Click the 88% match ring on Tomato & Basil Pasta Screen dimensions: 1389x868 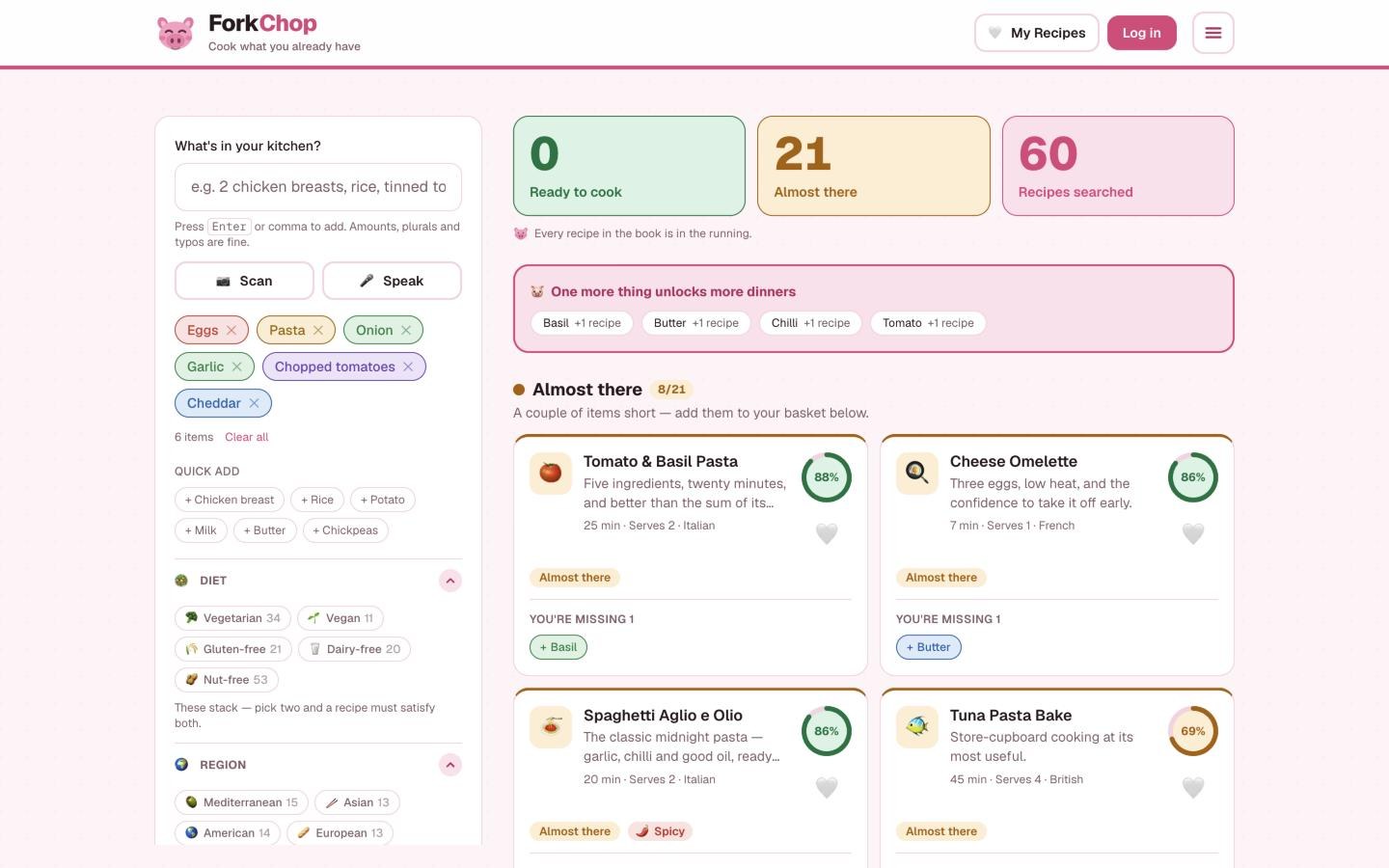click(827, 477)
